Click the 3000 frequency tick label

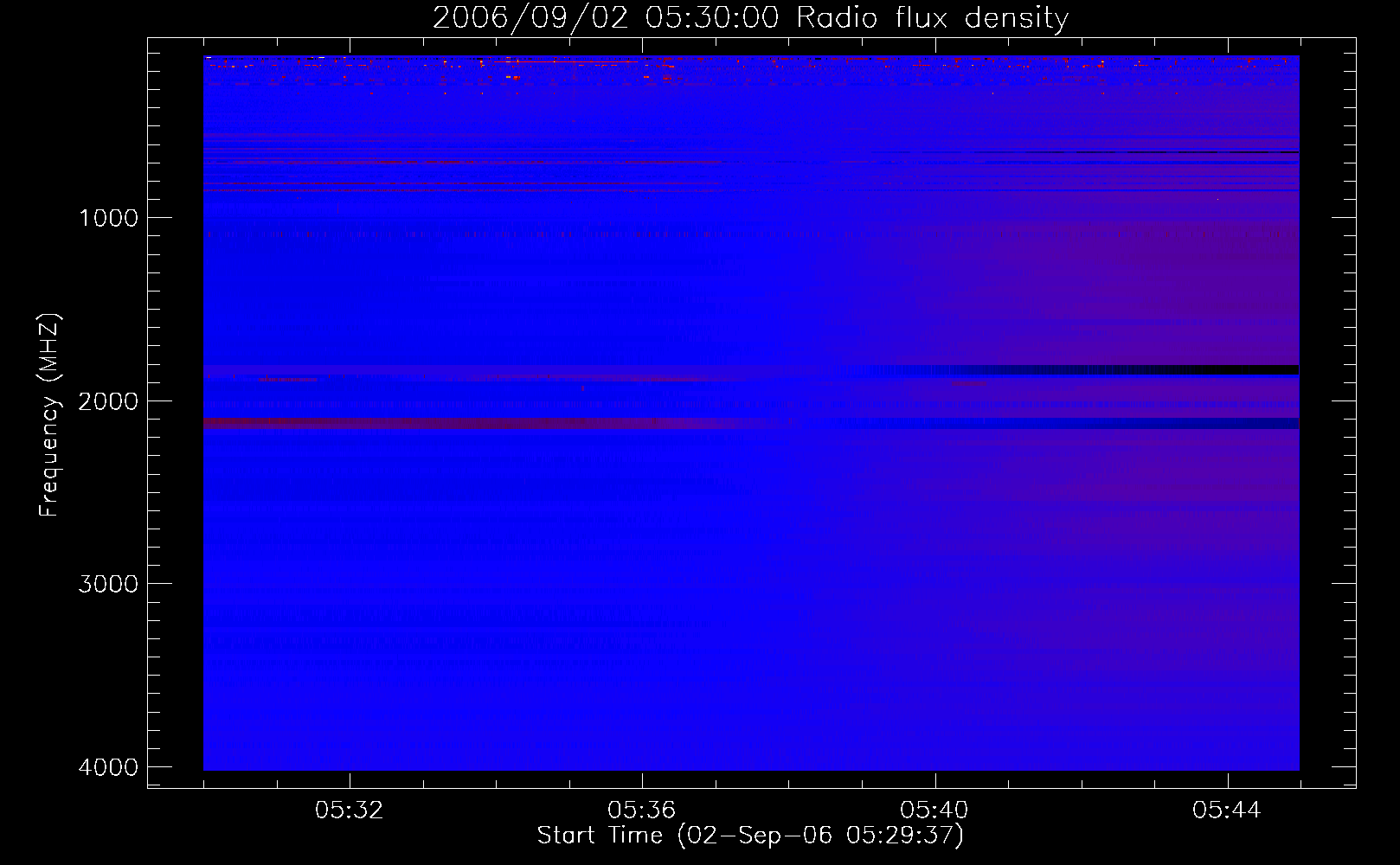pyautogui.click(x=108, y=584)
